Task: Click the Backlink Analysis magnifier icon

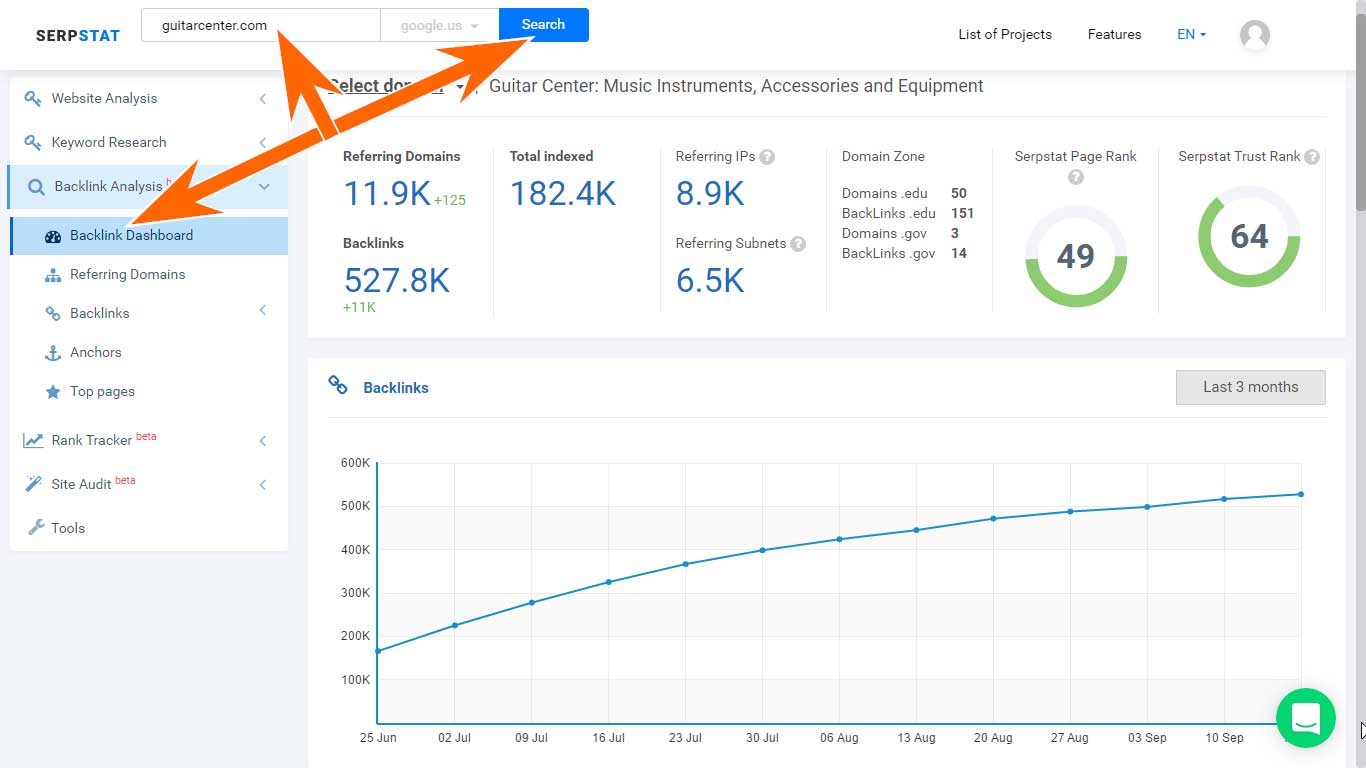Action: tap(36, 187)
